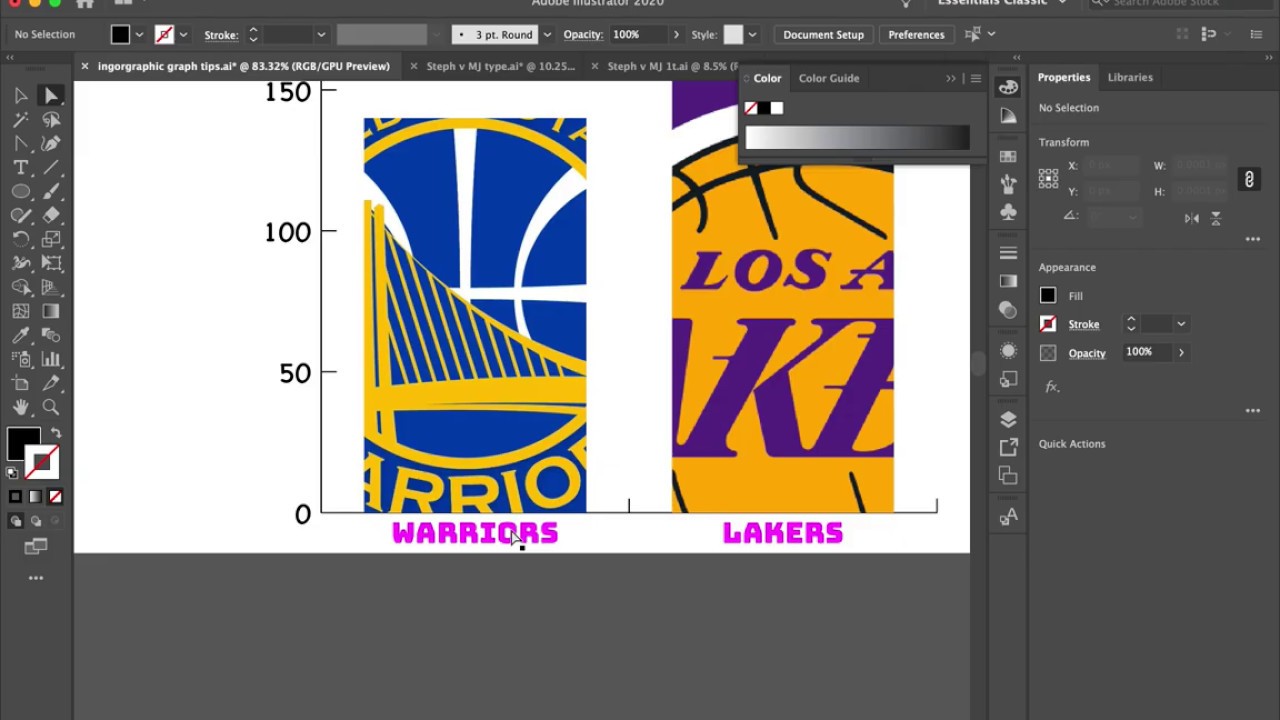1280x720 pixels.
Task: Swap fill and stroke colors arrow
Action: point(56,434)
